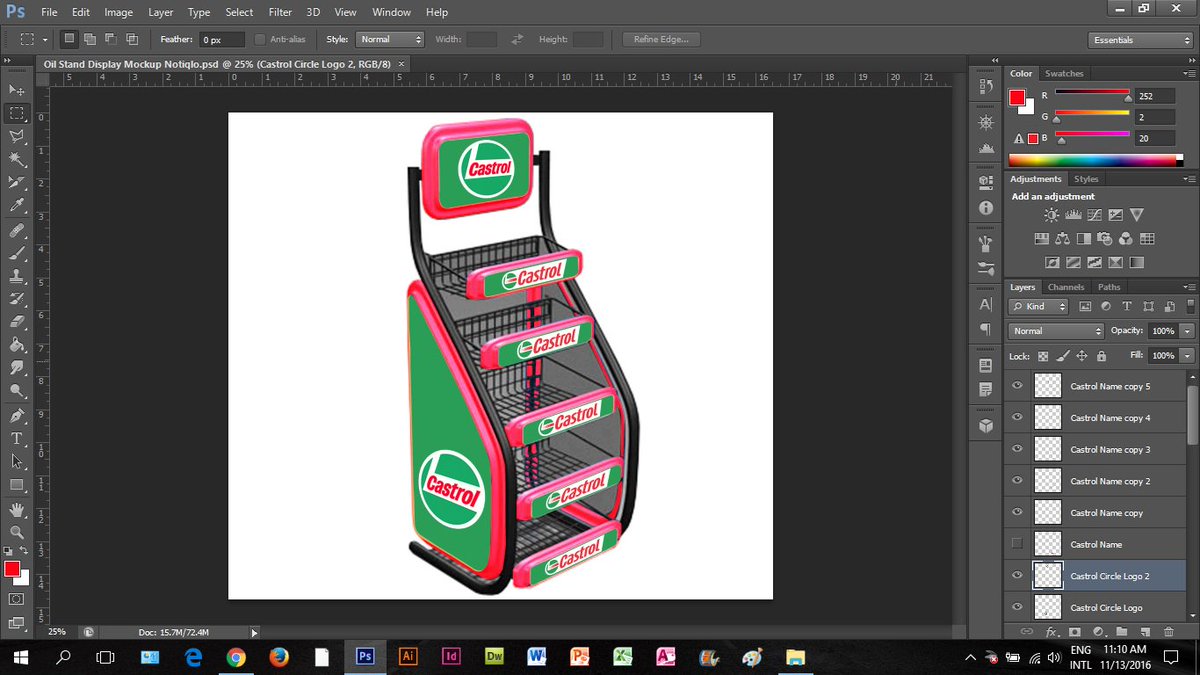The image size is (1200, 675).
Task: Select the Rectangle shape tool
Action: coord(17,485)
